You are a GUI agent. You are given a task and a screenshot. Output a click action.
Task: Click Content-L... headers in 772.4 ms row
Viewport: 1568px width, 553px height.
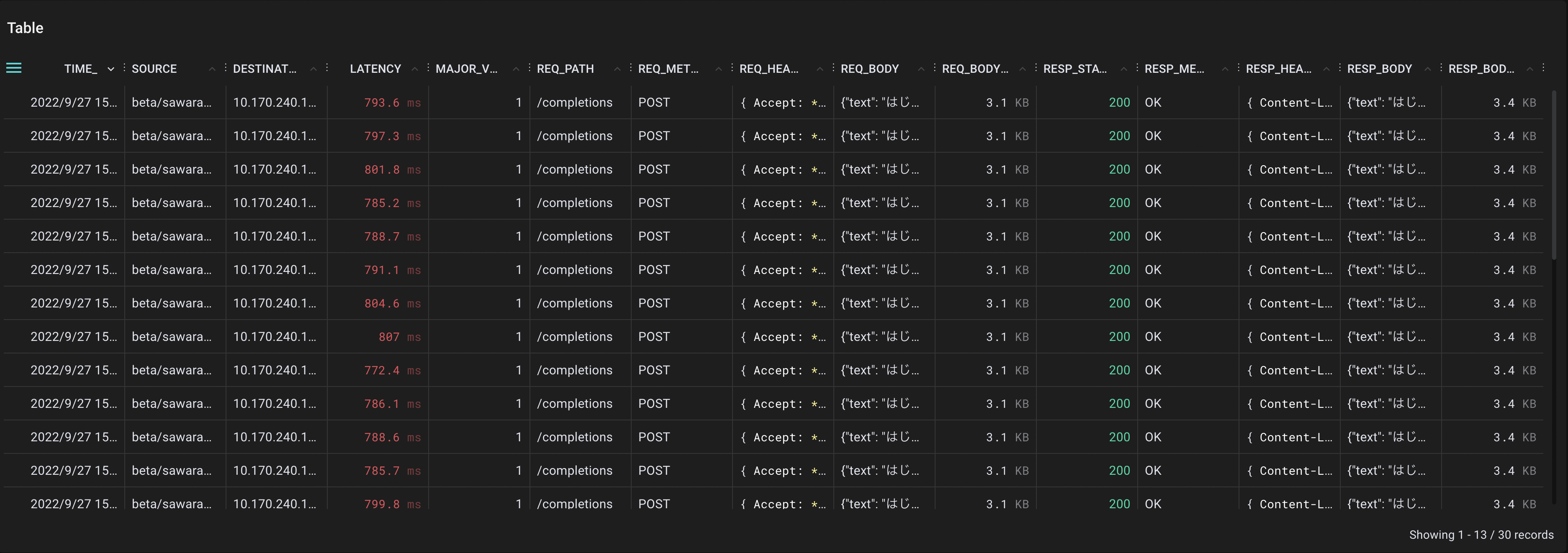pos(1289,371)
